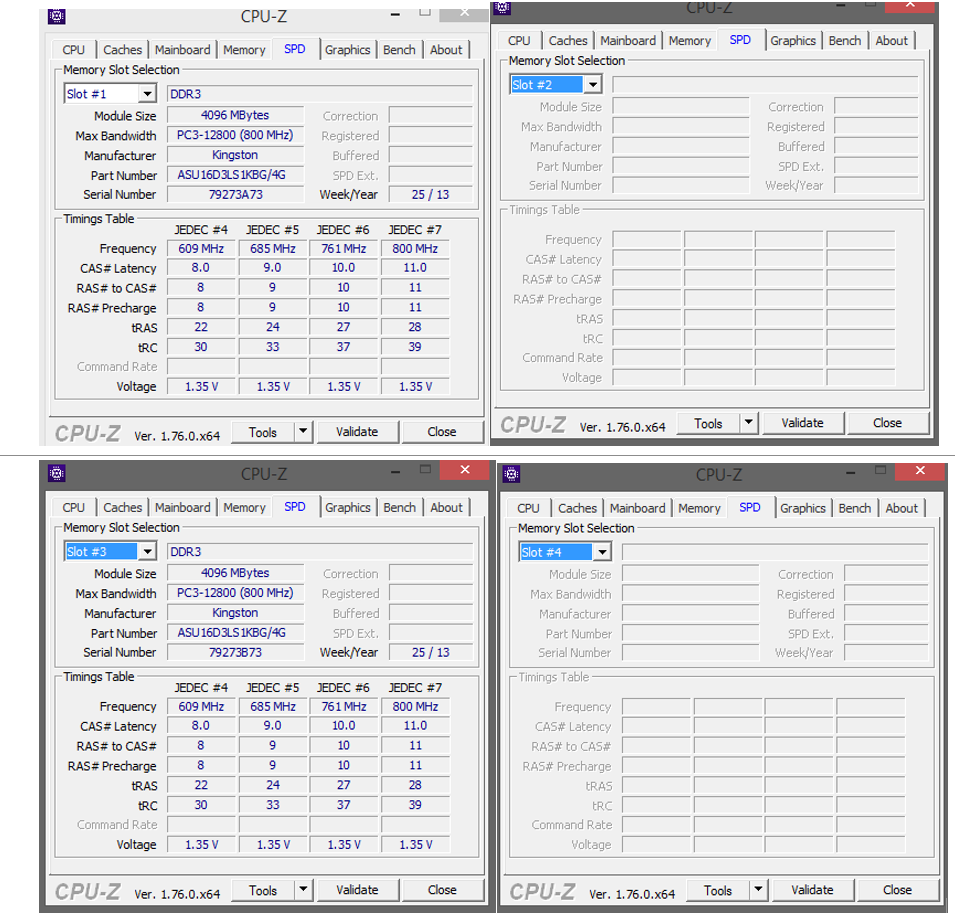The width and height of the screenshot is (955, 922).
Task: Click the CPU-Z app icon in the Slot #4 window
Action: point(512,474)
